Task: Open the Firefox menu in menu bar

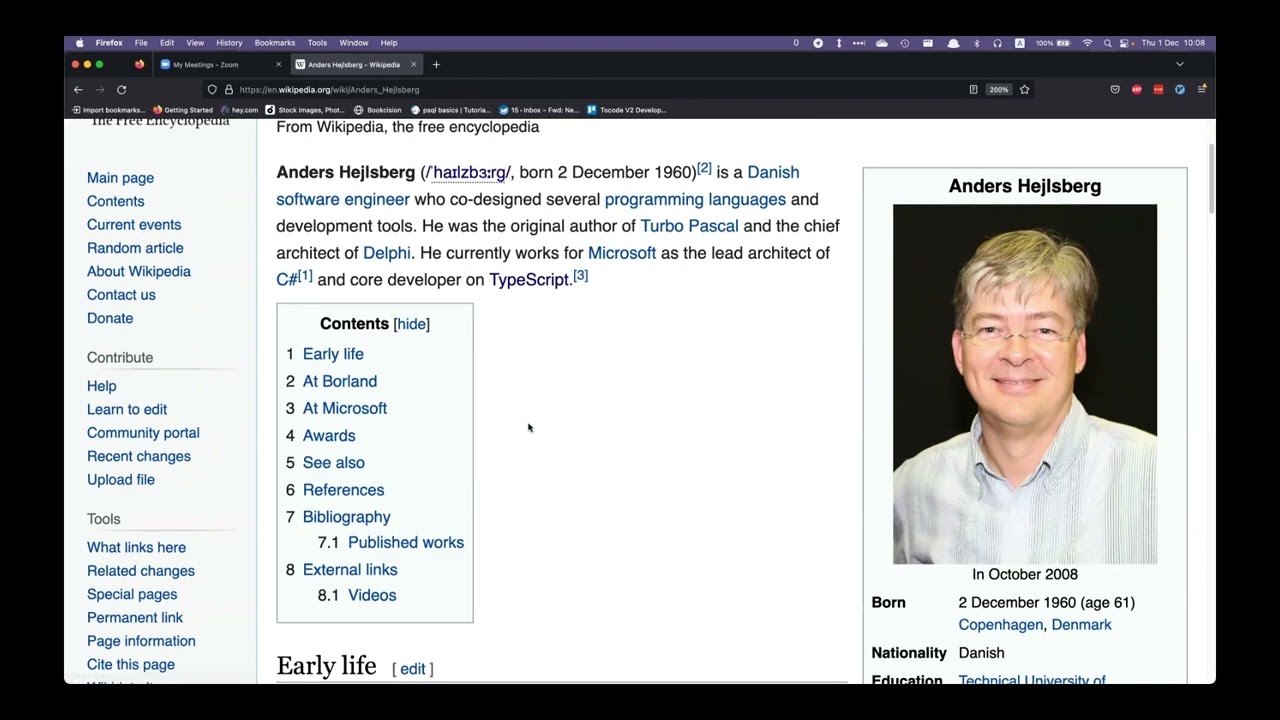Action: pos(109,43)
